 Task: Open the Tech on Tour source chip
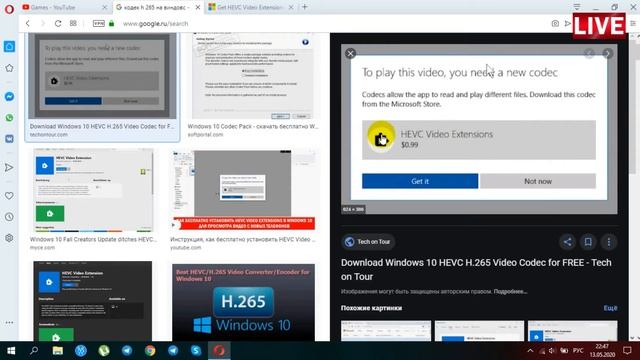pos(368,242)
